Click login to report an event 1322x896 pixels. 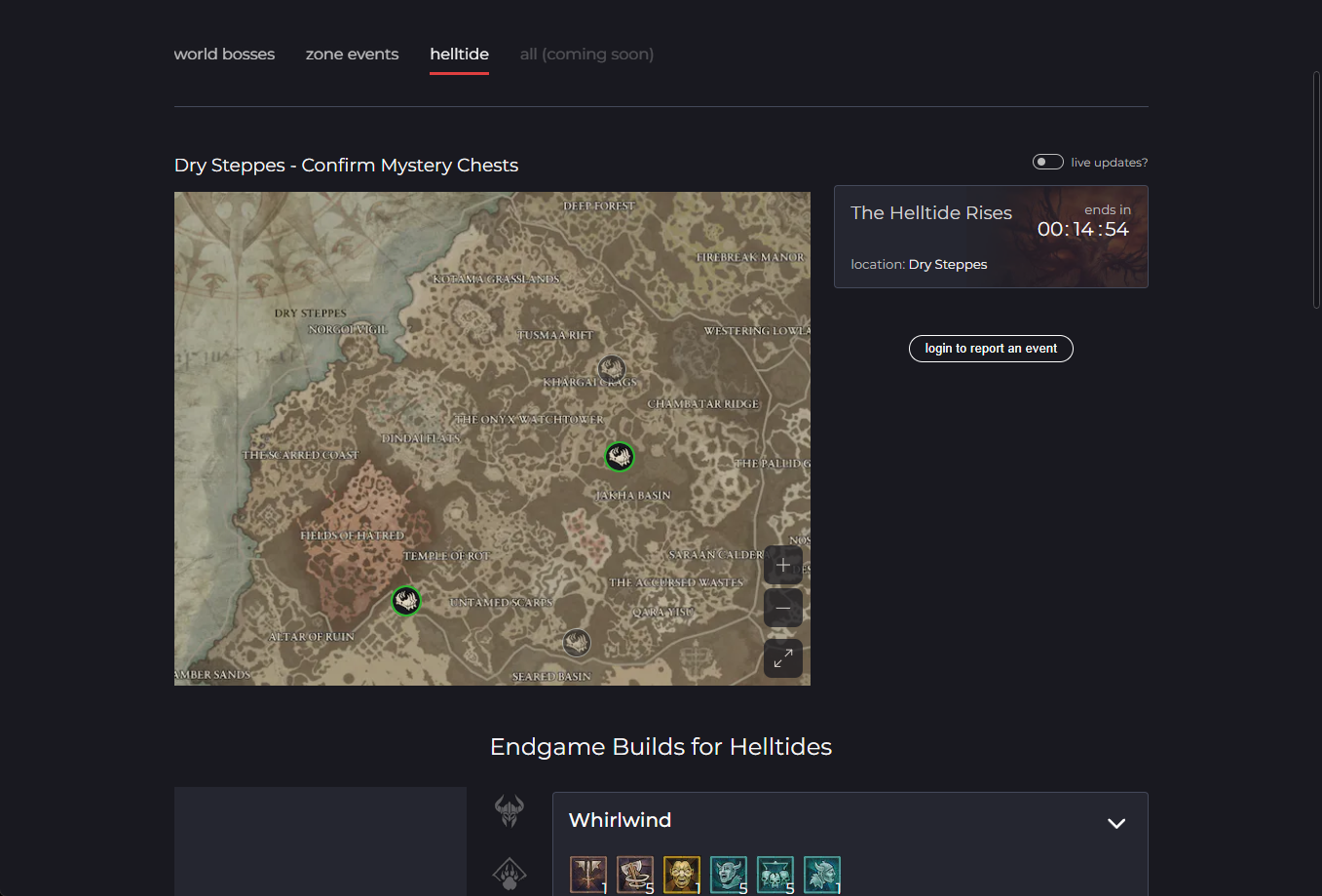click(x=991, y=349)
